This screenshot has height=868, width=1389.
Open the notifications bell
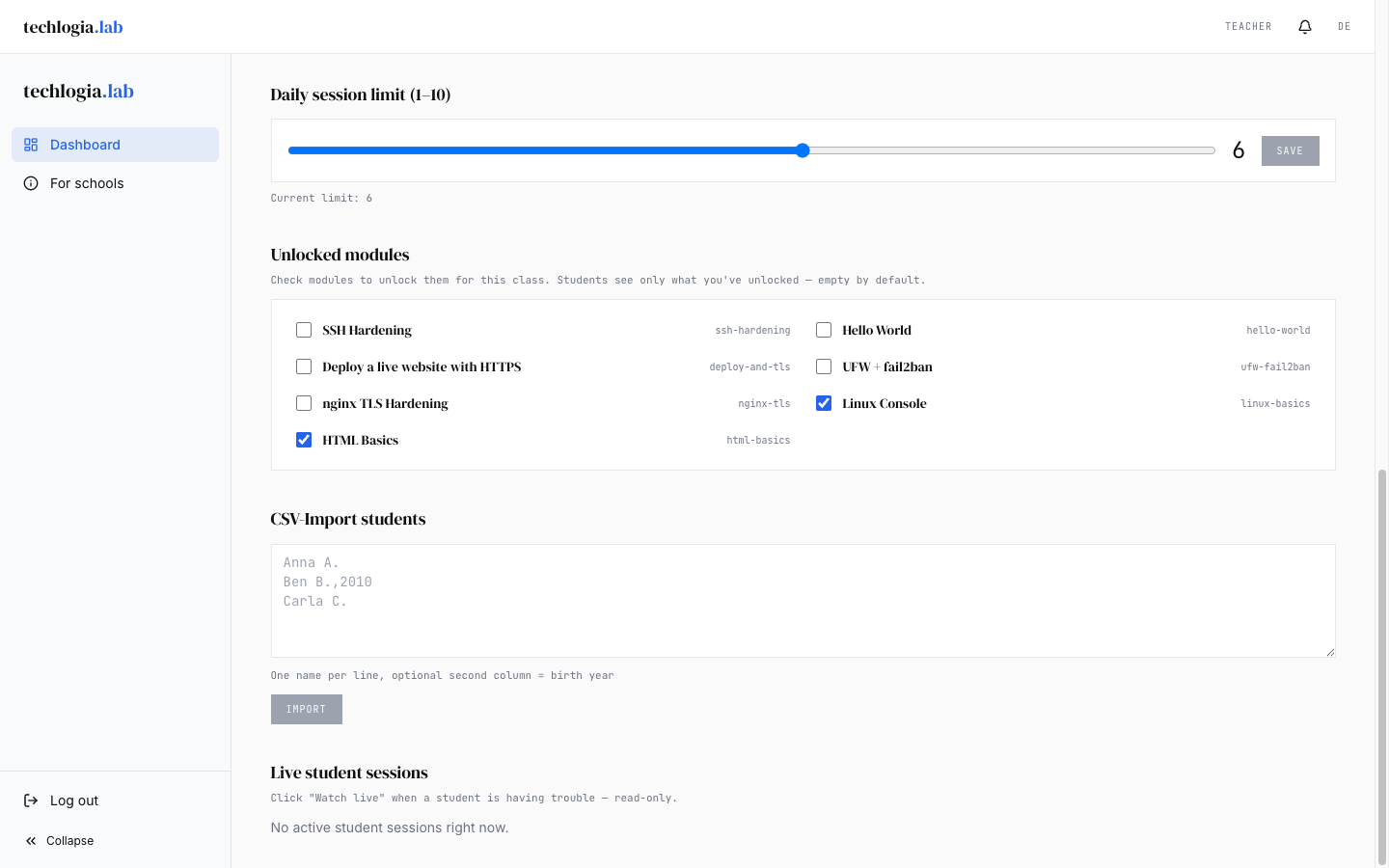click(x=1305, y=27)
